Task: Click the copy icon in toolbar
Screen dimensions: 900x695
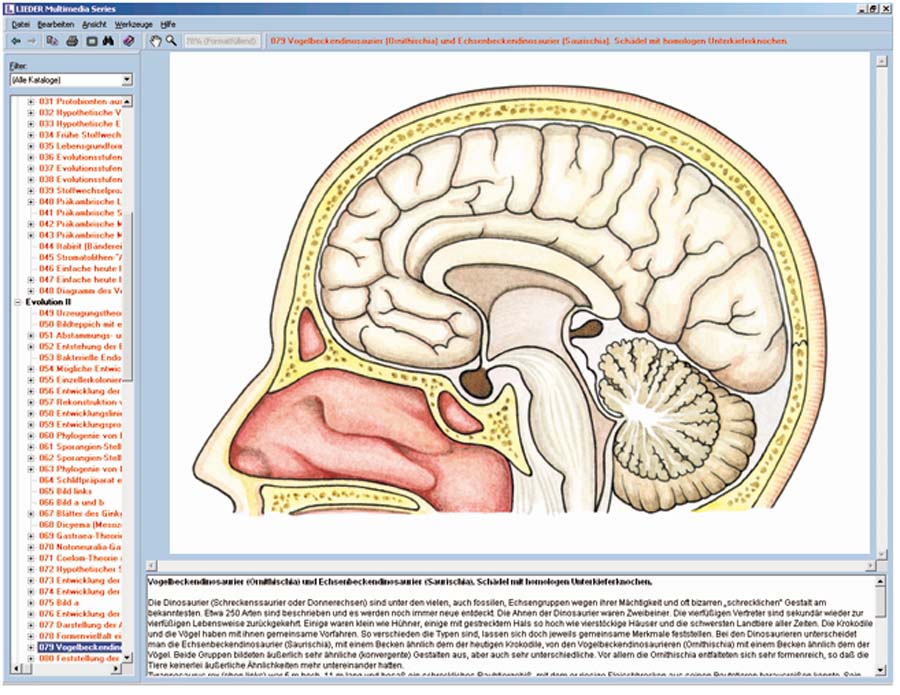Action: [53, 41]
